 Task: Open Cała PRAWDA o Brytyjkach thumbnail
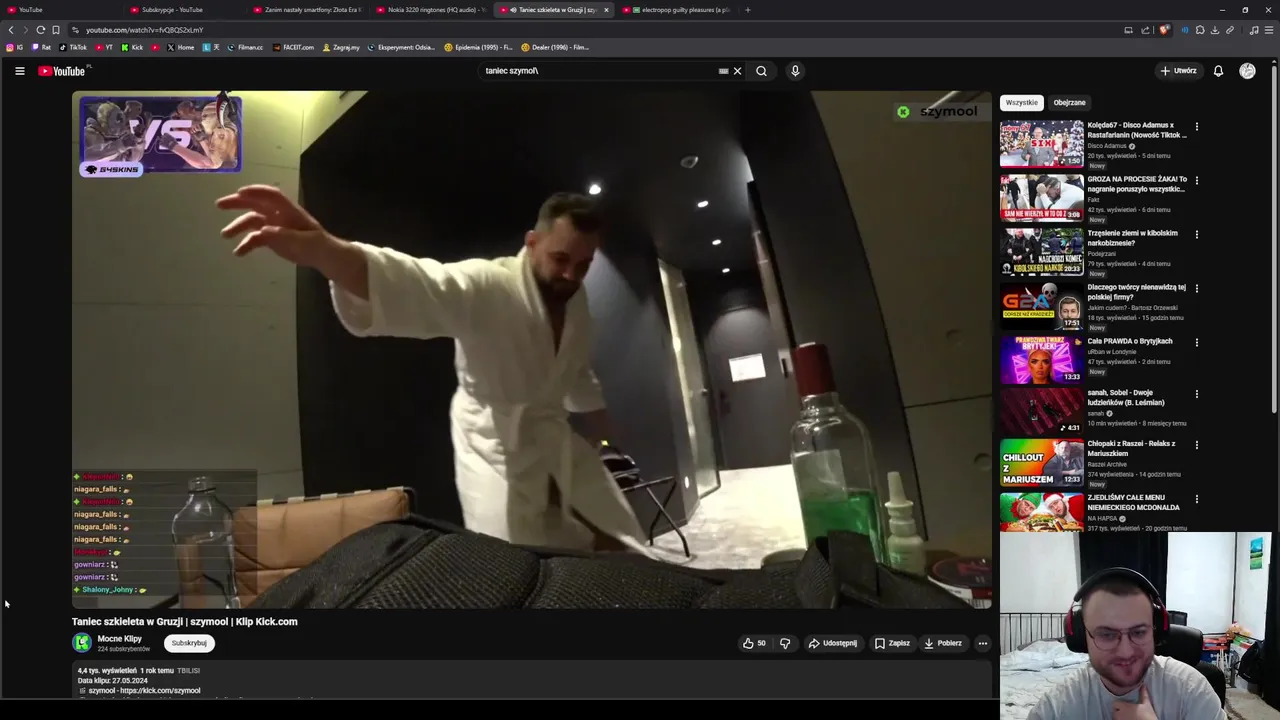pos(1041,359)
